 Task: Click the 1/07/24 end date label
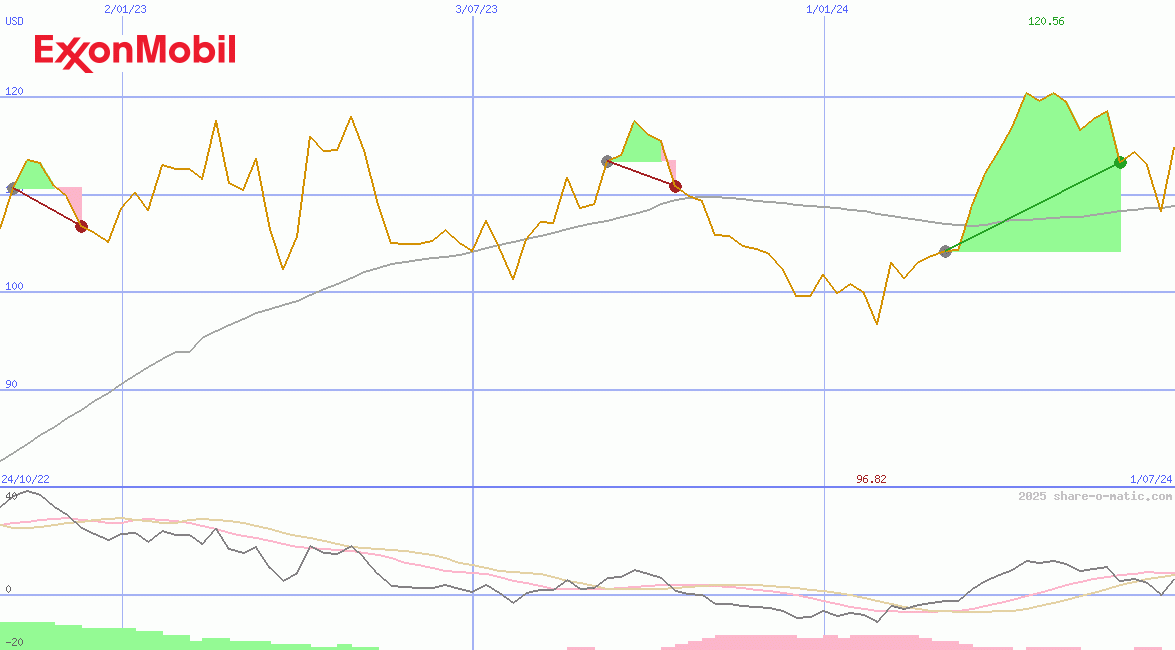click(1150, 479)
